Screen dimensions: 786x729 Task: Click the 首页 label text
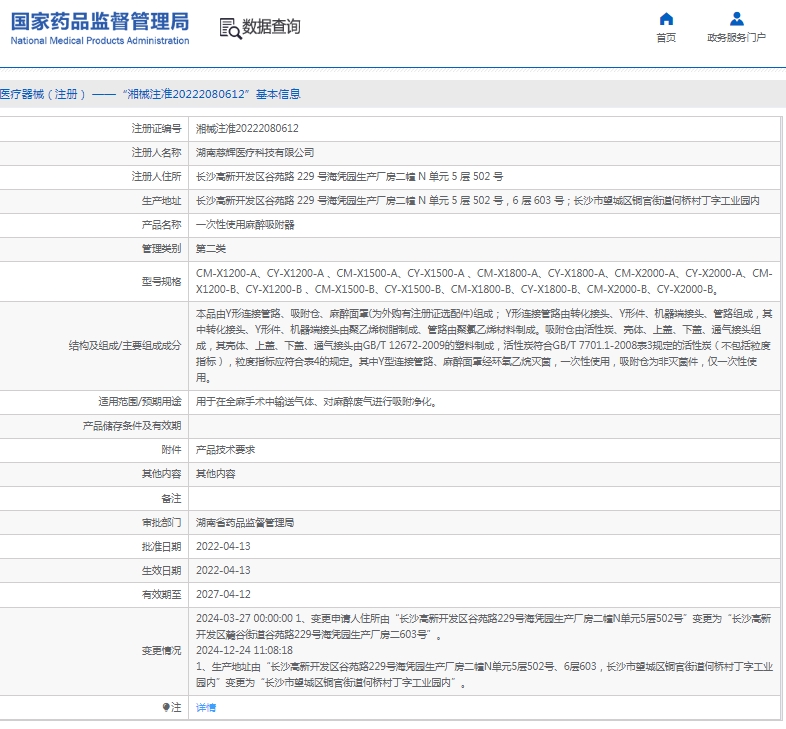click(666, 38)
